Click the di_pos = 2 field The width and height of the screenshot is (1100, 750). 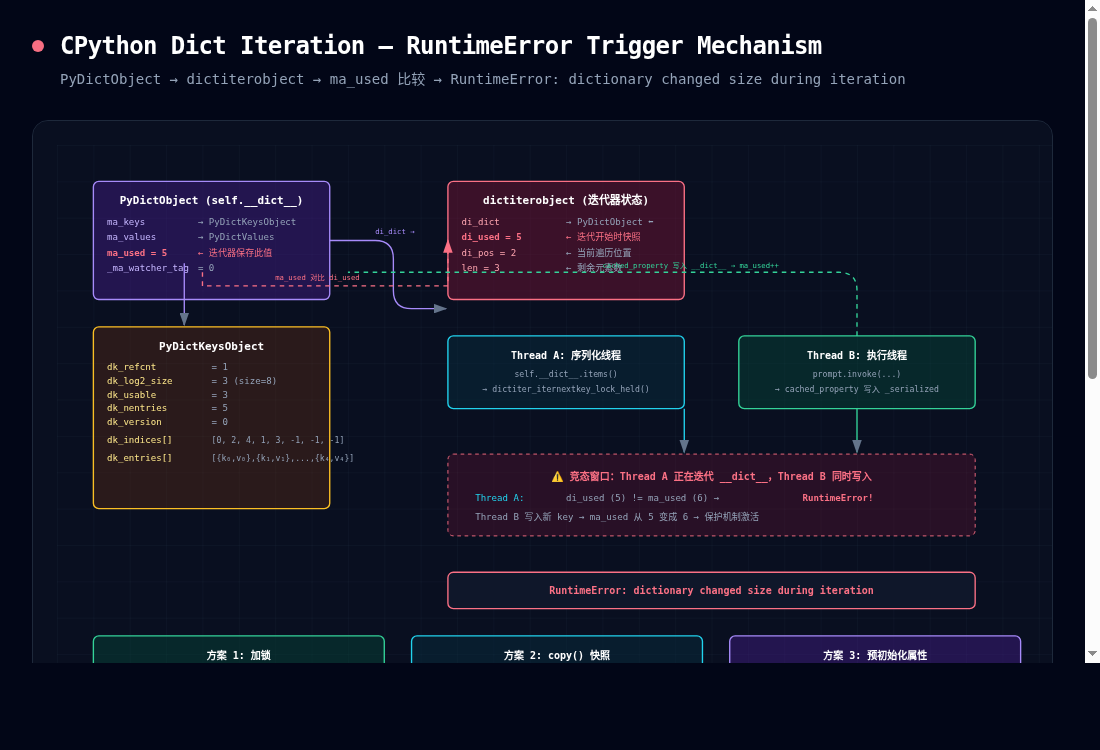point(489,253)
